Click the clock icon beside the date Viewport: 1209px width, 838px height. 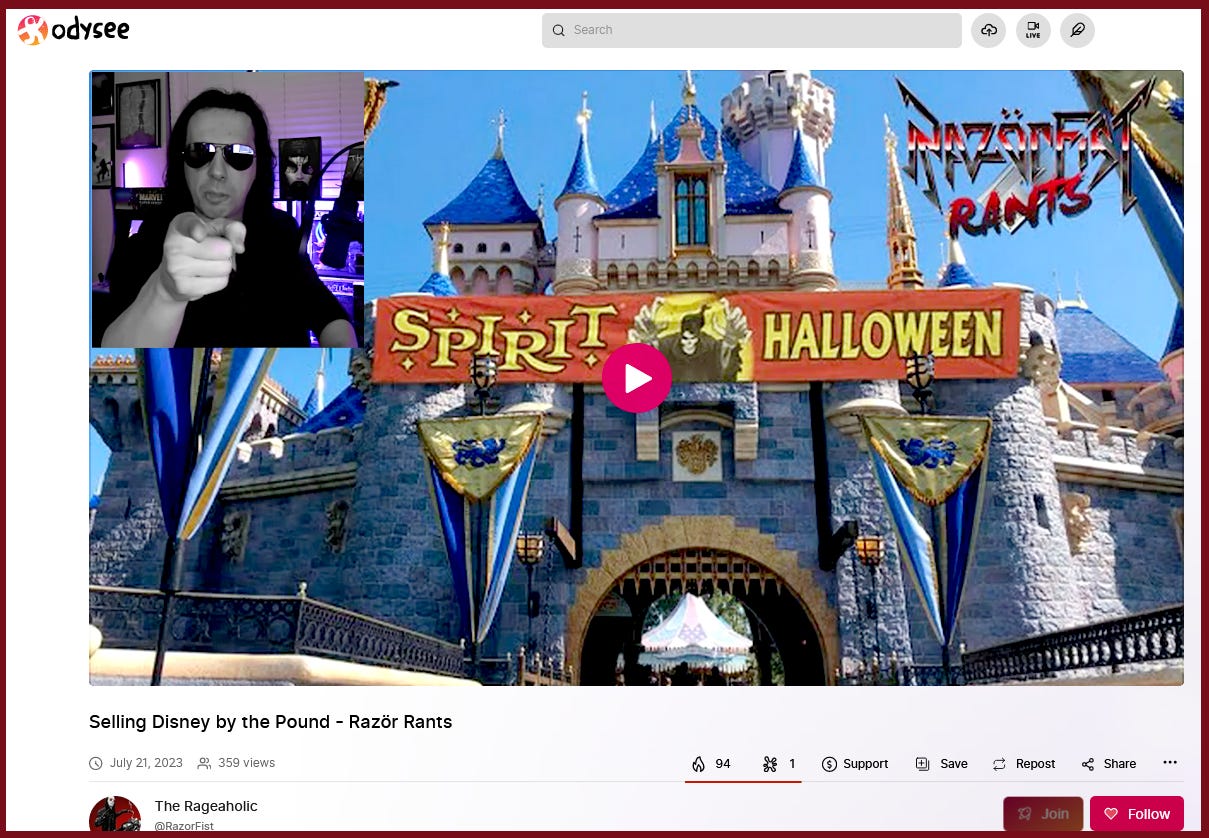tap(96, 764)
